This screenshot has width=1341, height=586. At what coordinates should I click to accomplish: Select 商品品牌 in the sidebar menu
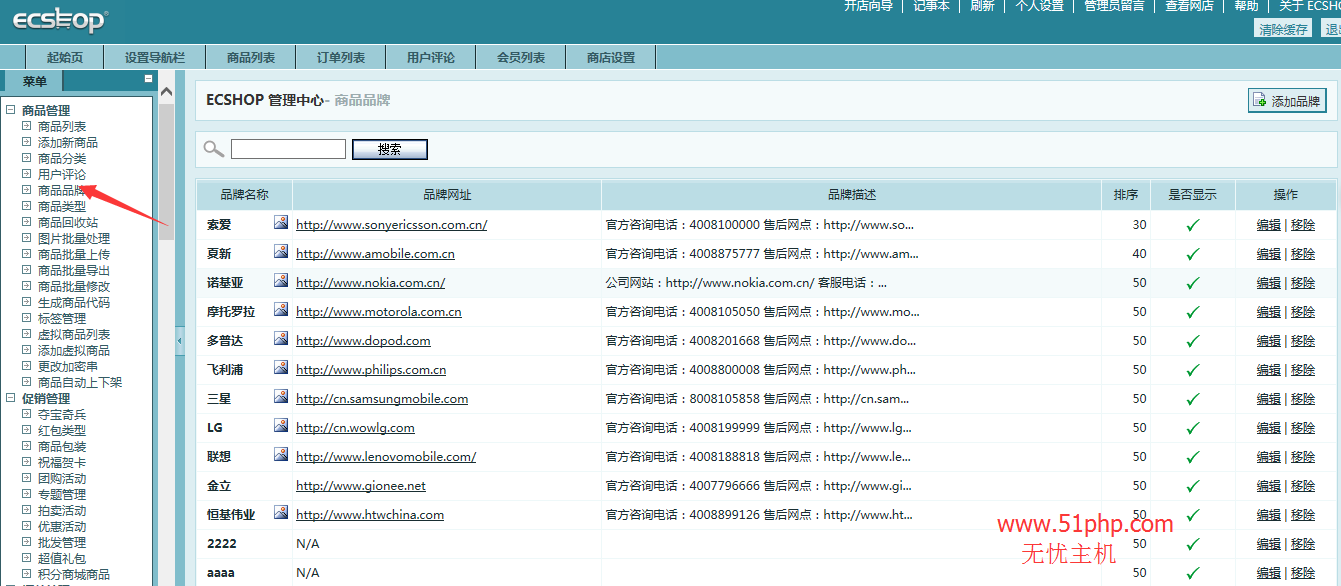(x=62, y=190)
